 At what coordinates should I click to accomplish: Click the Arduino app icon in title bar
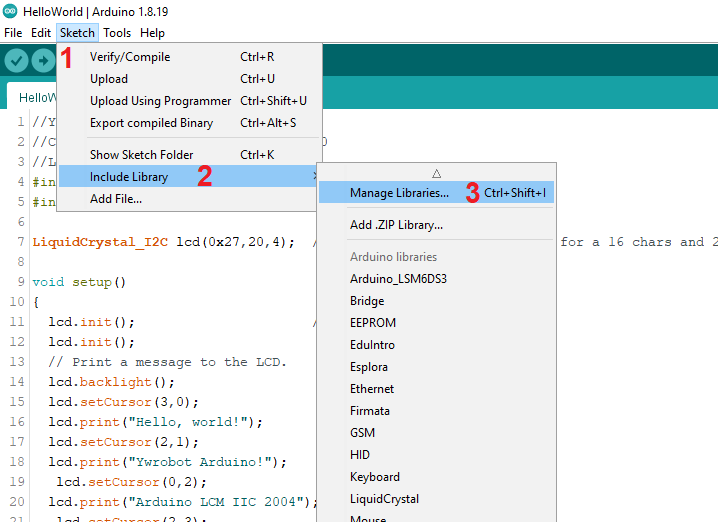point(10,11)
